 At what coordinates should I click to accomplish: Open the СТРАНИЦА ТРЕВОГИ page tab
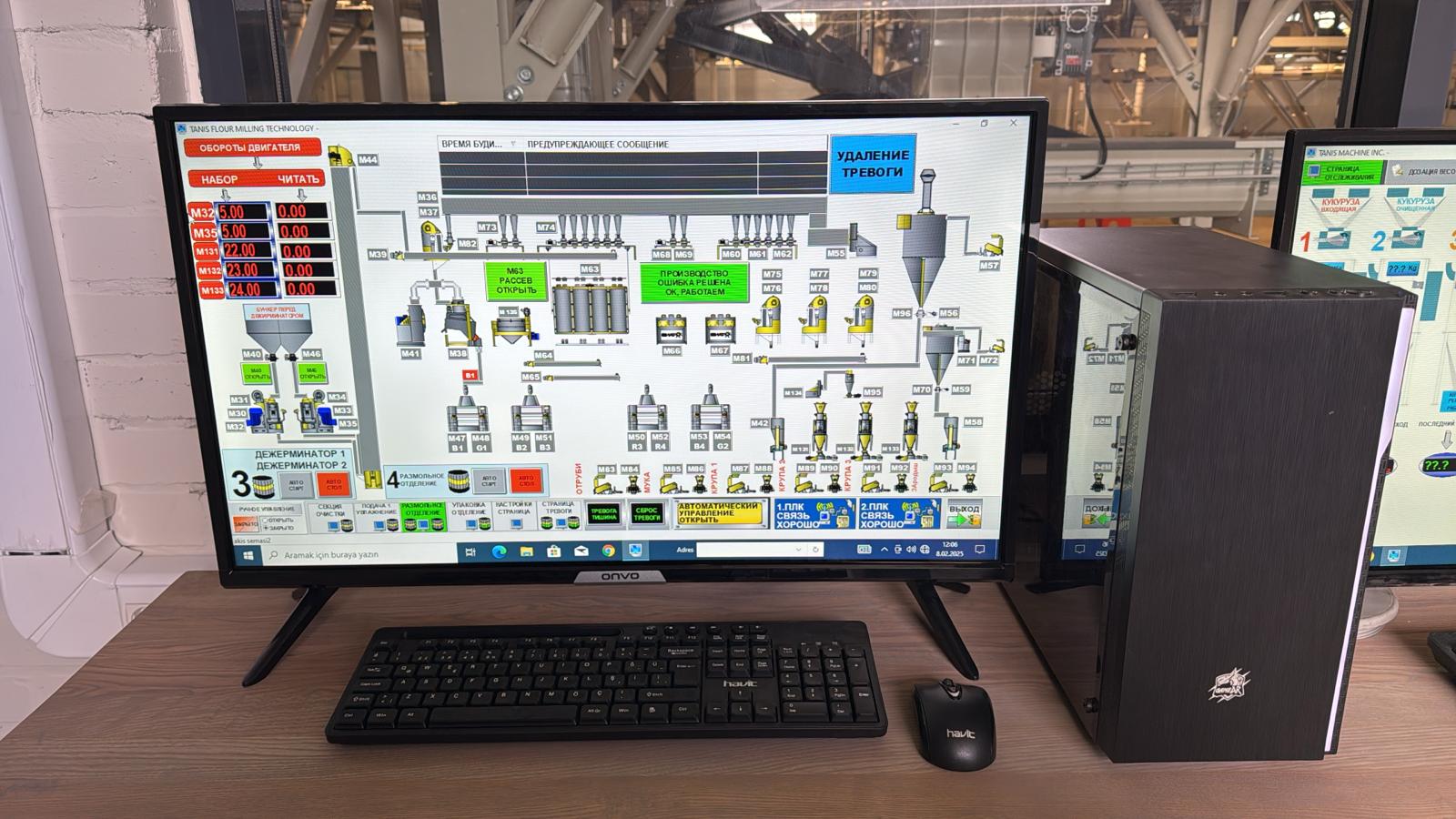tap(558, 516)
